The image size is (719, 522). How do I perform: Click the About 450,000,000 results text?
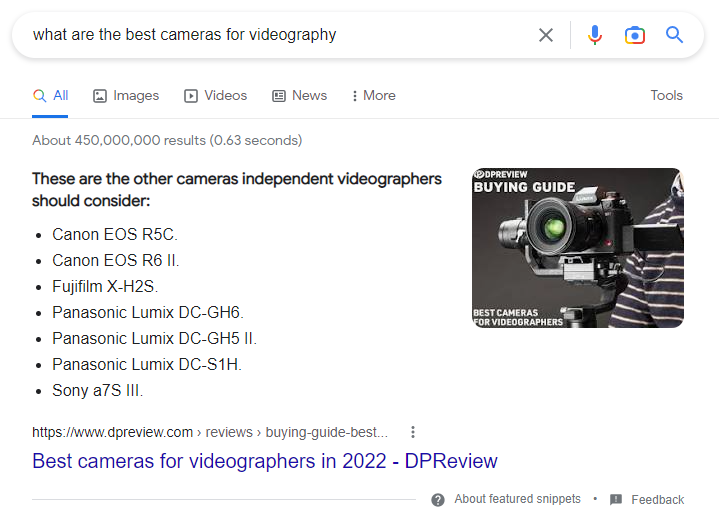click(x=167, y=140)
